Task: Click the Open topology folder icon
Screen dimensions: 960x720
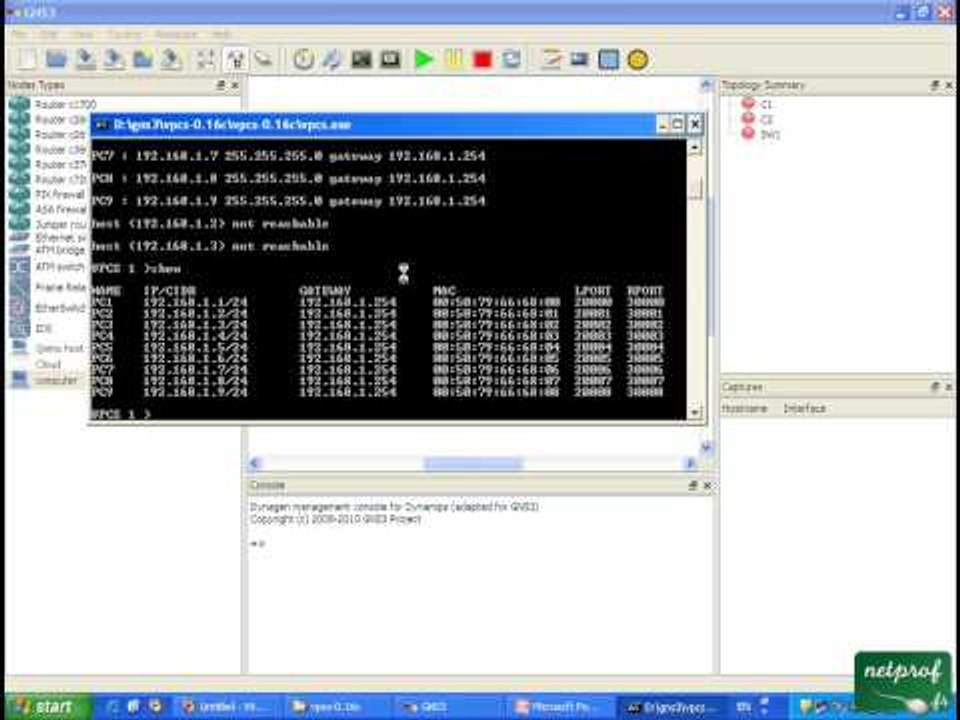Action: tap(56, 59)
